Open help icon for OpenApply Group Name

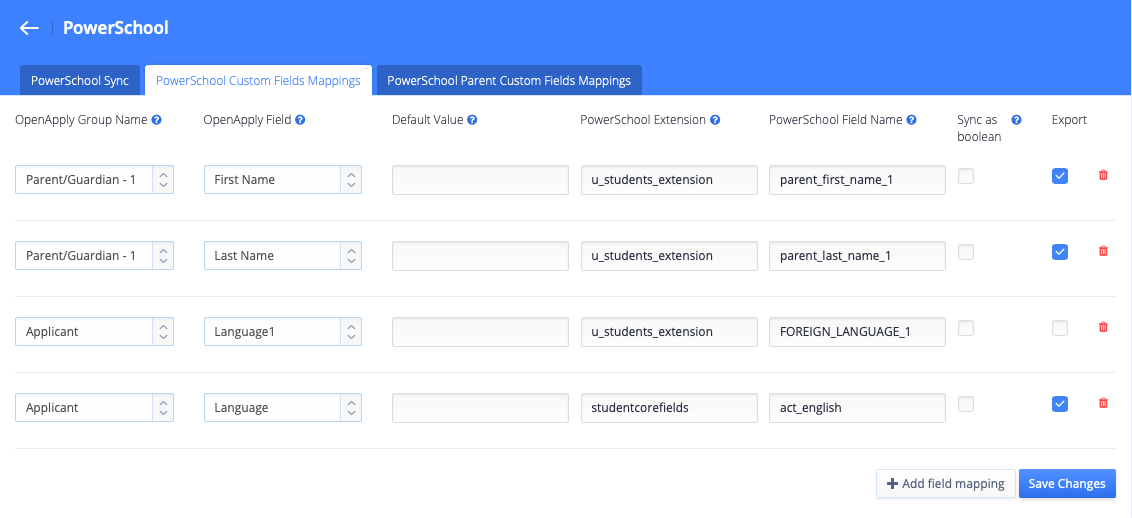tap(157, 120)
